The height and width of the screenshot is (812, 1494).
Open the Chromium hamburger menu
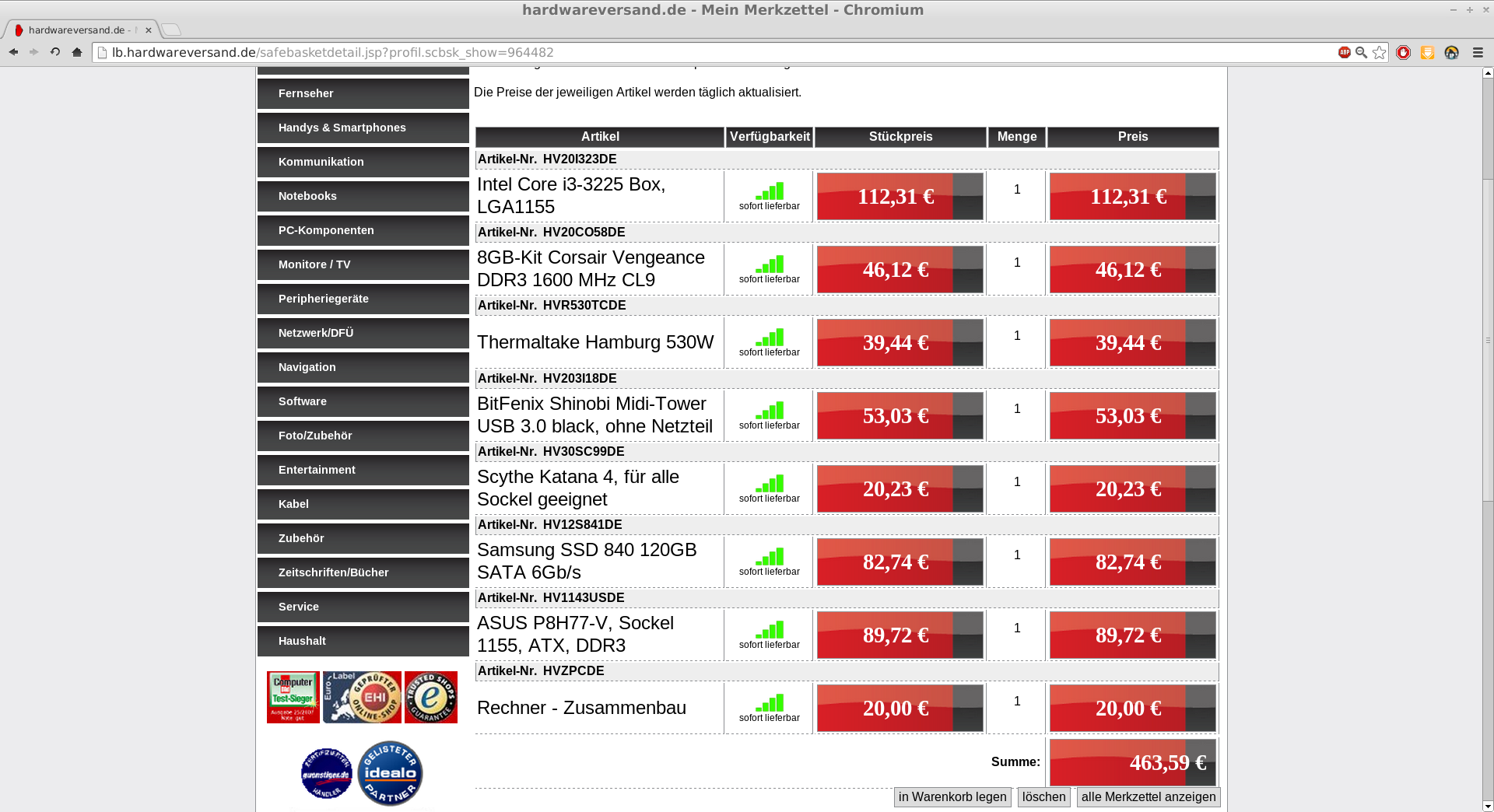coord(1478,52)
